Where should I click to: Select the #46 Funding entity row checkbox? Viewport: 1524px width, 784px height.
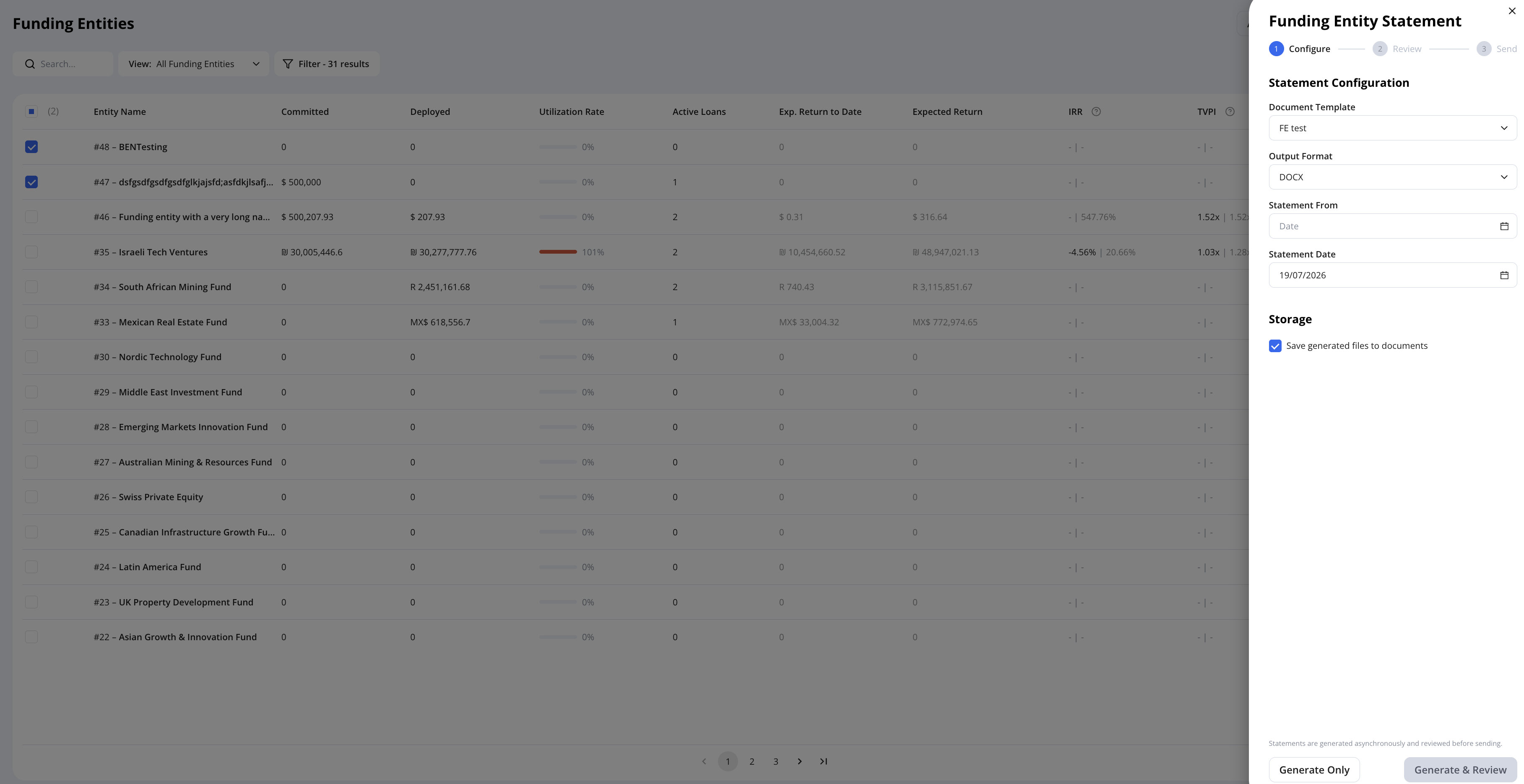pos(31,217)
